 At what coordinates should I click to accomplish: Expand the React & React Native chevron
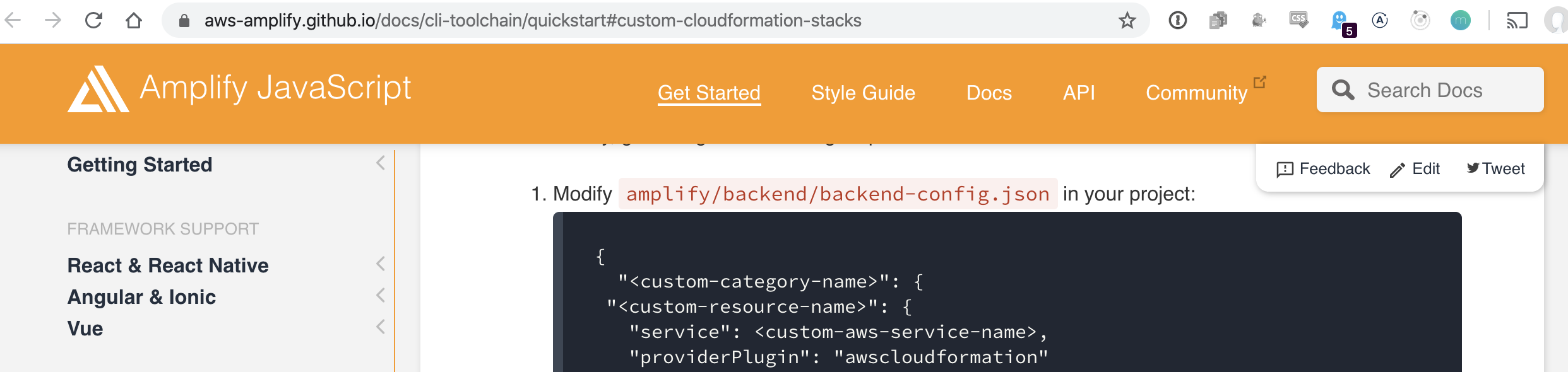[x=381, y=264]
